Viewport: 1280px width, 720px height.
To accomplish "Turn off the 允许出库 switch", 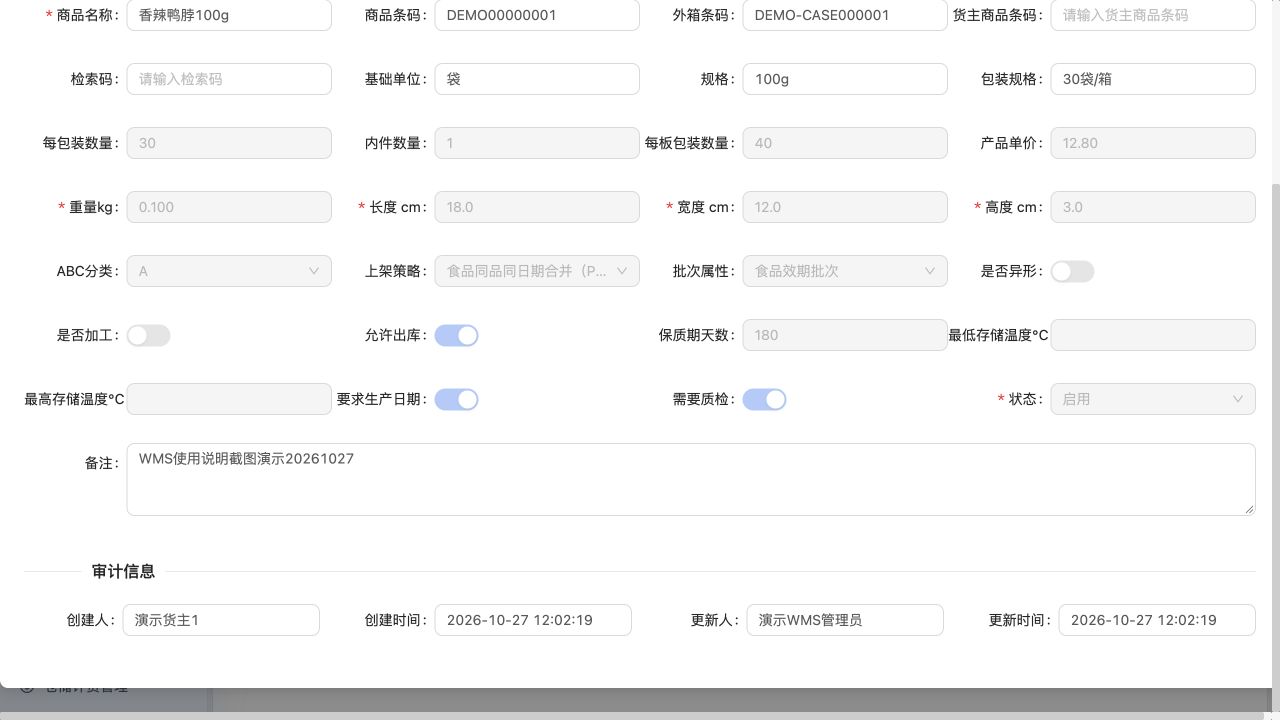I will (456, 335).
